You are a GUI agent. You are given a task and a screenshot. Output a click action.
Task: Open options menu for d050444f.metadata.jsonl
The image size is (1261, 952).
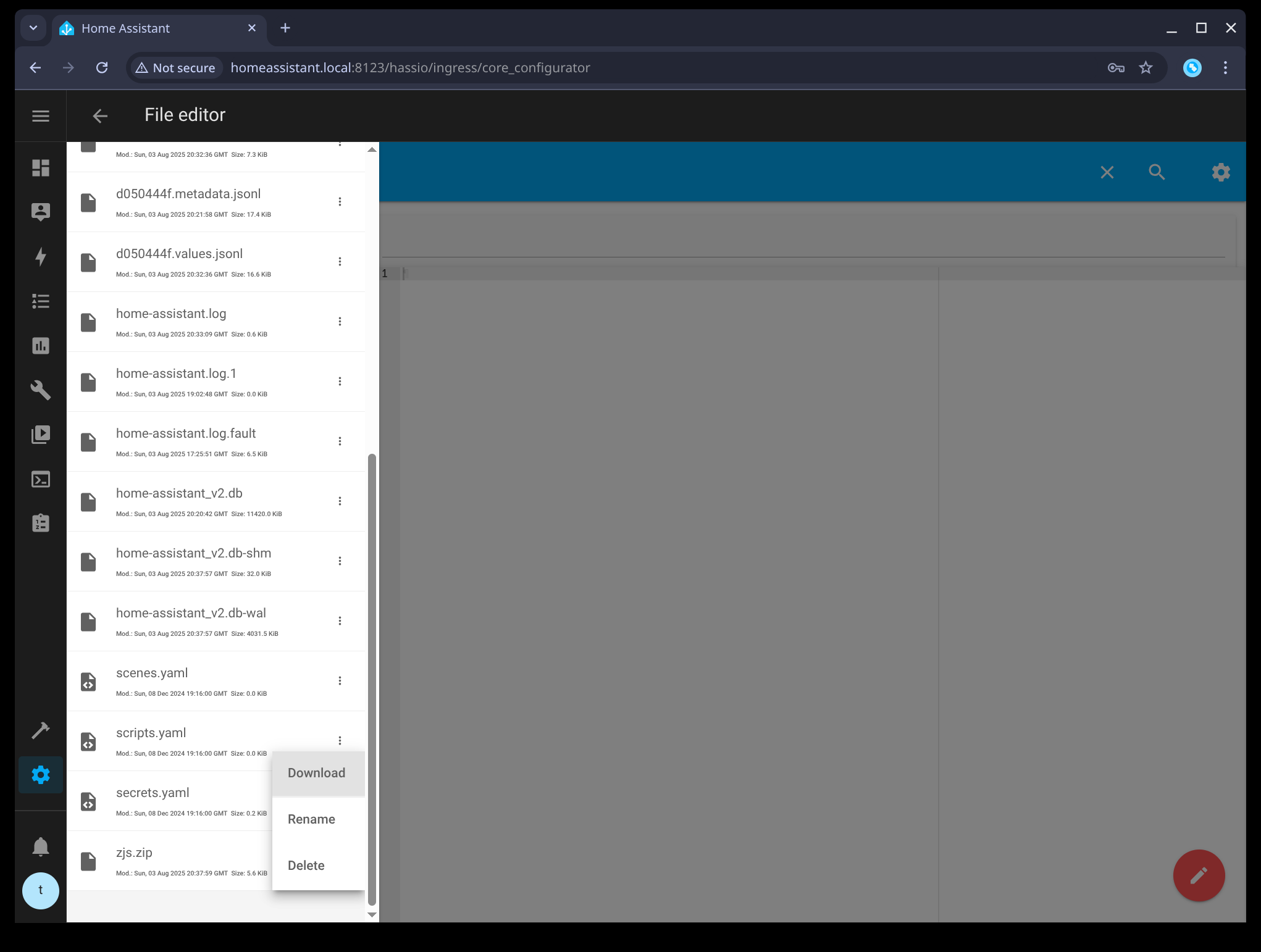(x=340, y=202)
